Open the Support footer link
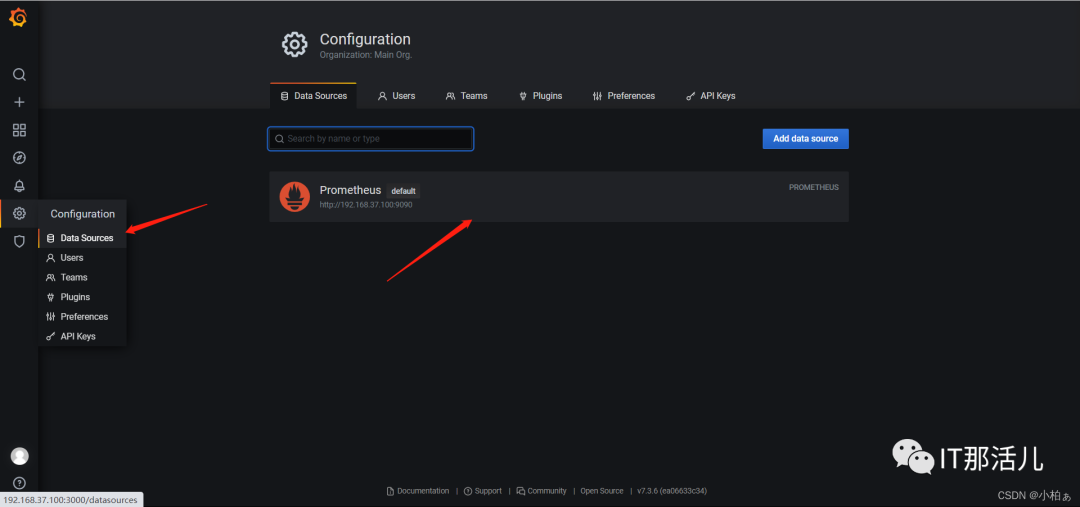Screen dimensions: 1080x507 (x=483, y=491)
